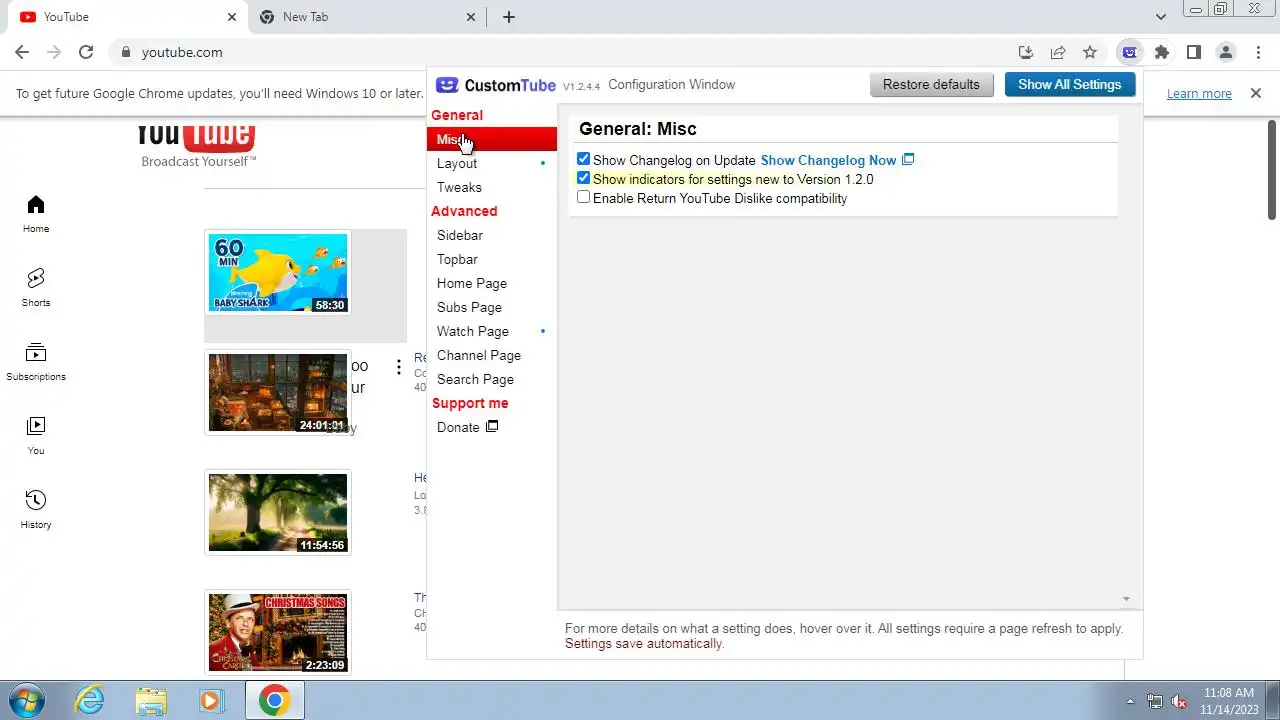Open the CustomTube extension icon in toolbar
Screen dimensions: 1280x720
pos(1129,52)
